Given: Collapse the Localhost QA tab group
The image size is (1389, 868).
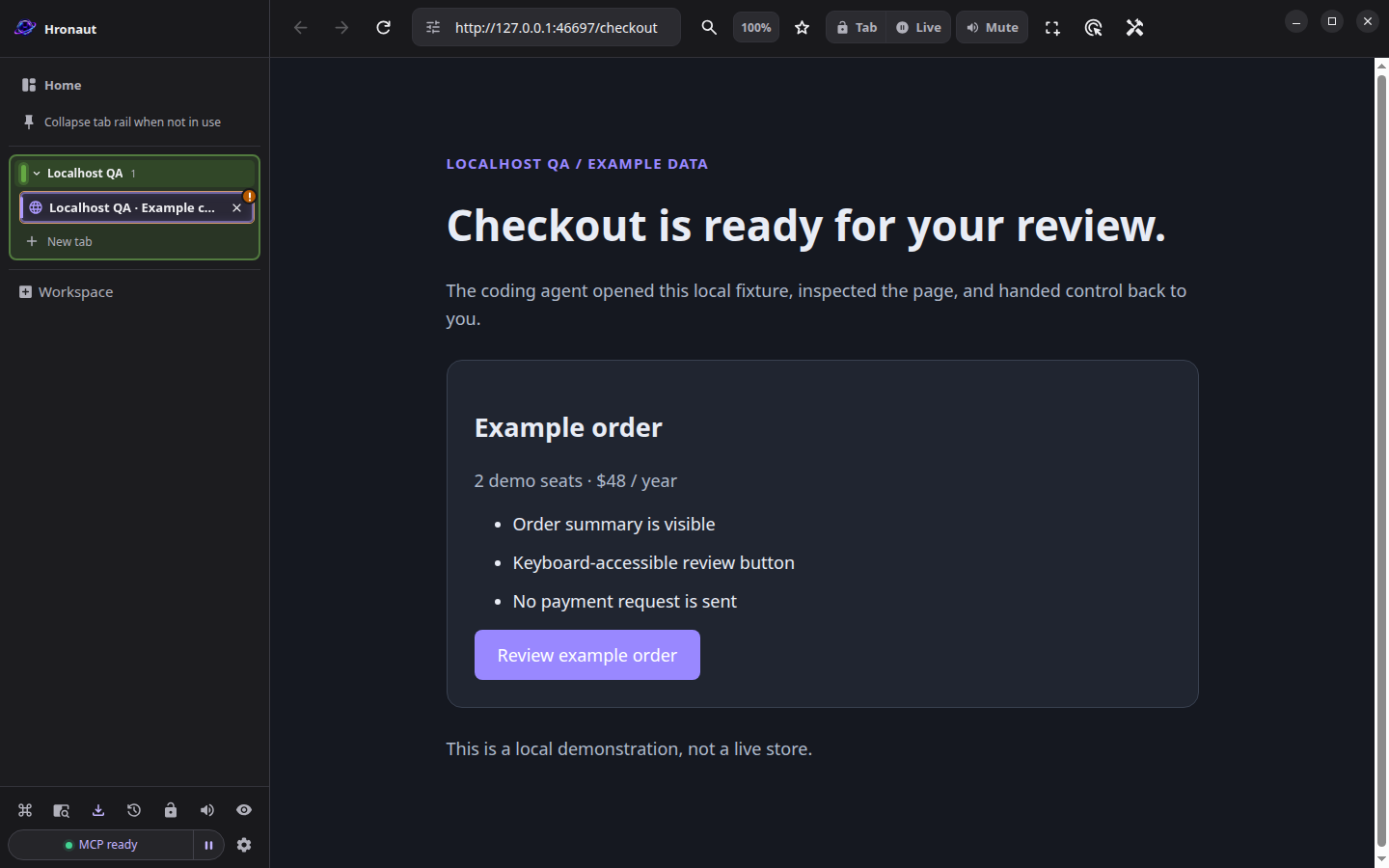Looking at the screenshot, I should coord(37,174).
